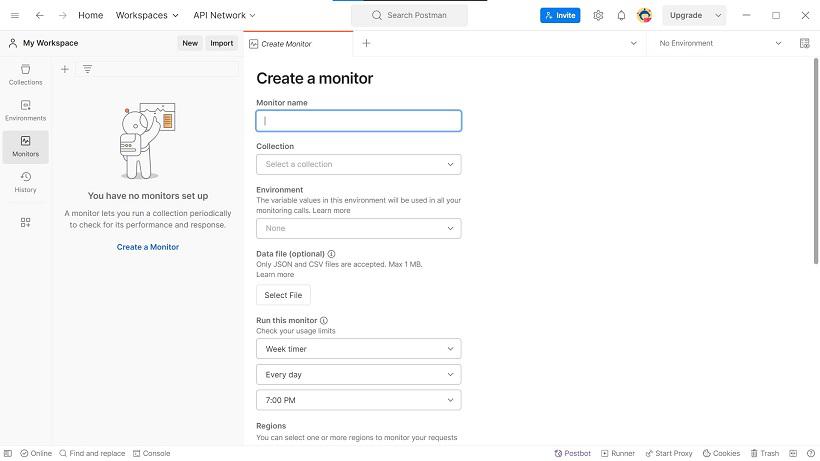Click the Create a Monitor link
Screen dimensions: 820x461
[x=147, y=247]
